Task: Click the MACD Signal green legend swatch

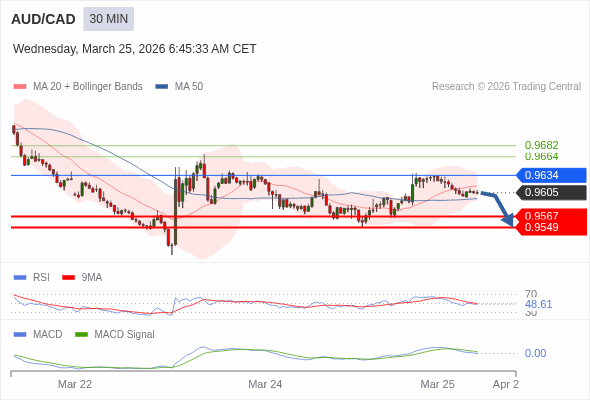Action: (81, 334)
